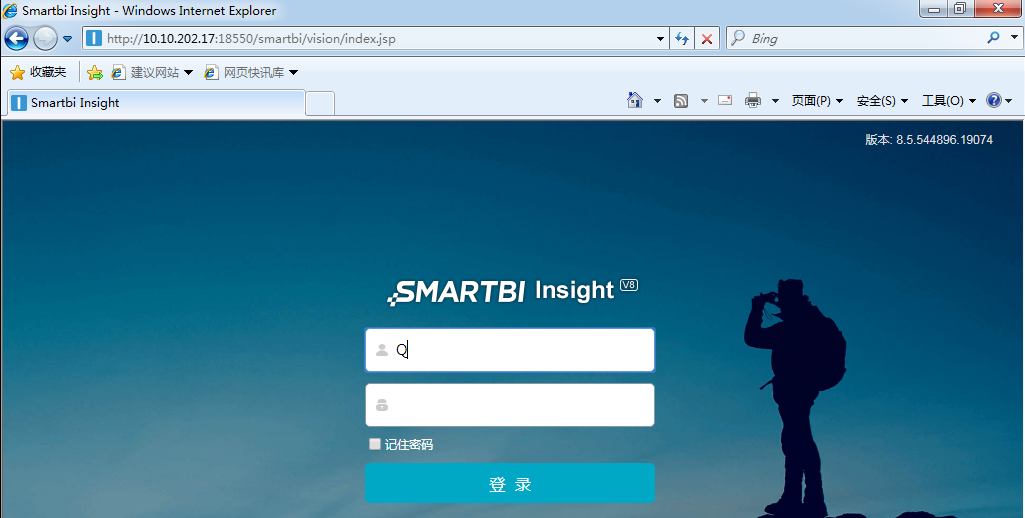Open the search provider dropdown arrow
1025x518 pixels.
tap(1013, 39)
